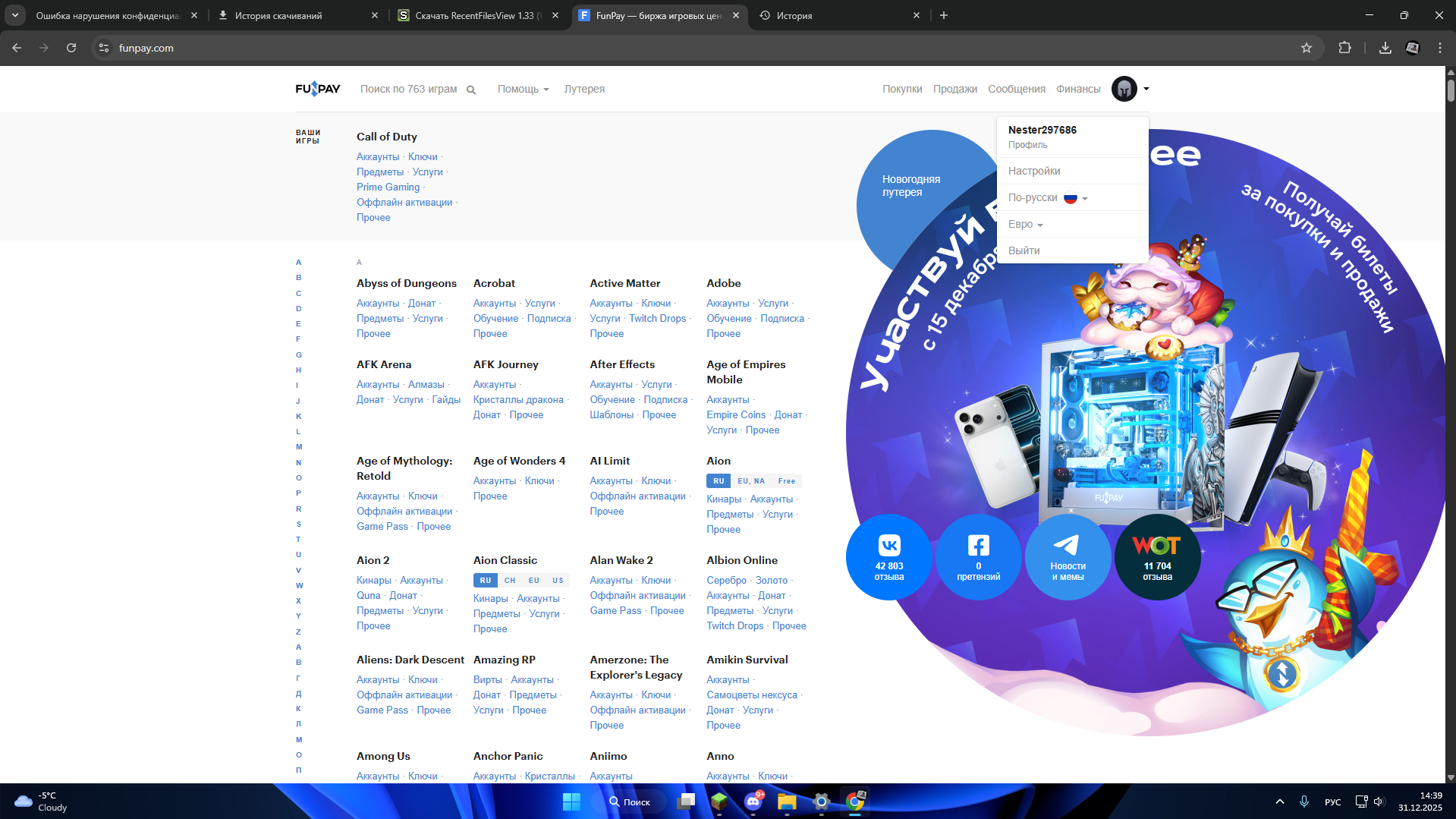1456x819 pixels.
Task: Select the RU server under Aion
Action: coord(718,481)
